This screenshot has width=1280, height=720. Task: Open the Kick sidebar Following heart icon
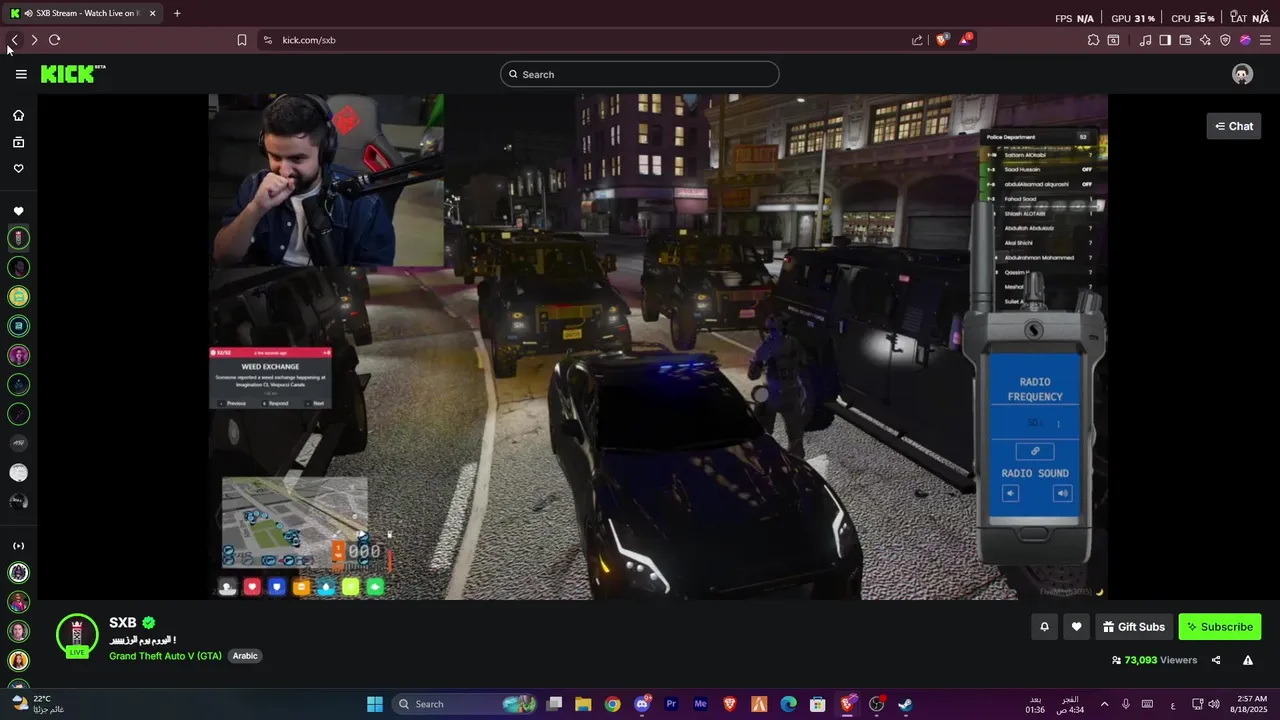click(18, 168)
